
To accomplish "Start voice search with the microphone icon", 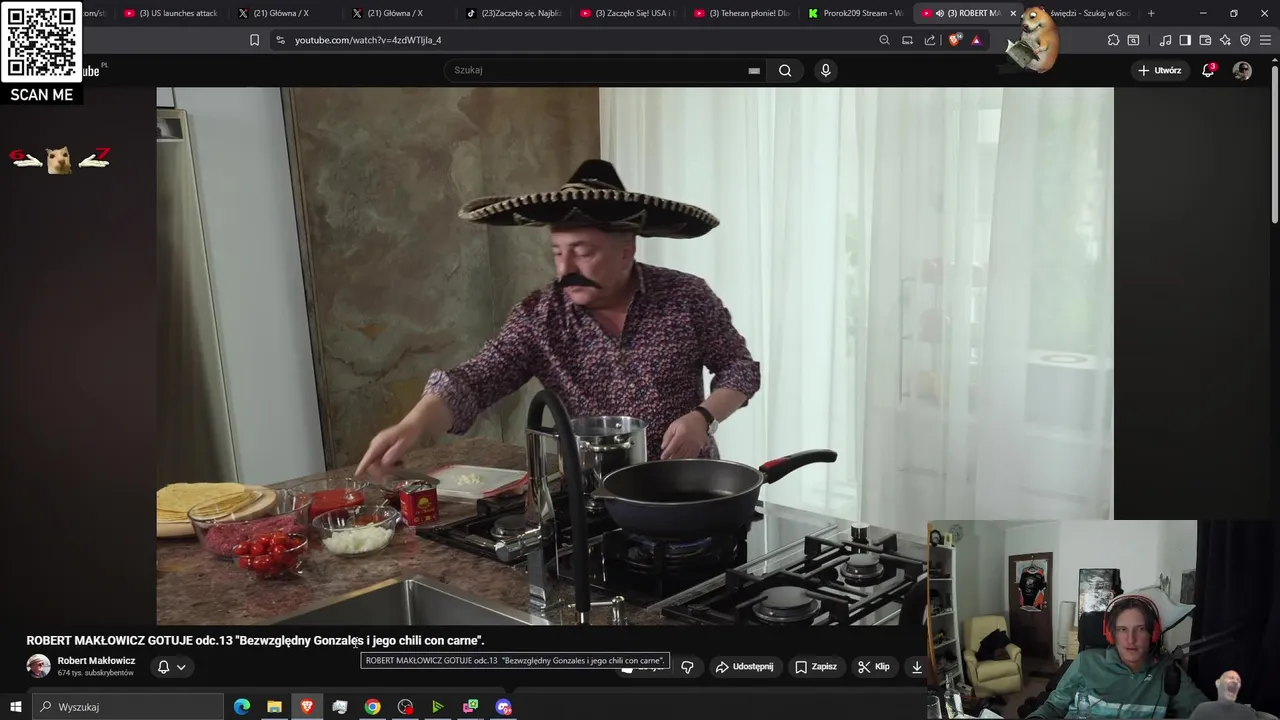I will pyautogui.click(x=825, y=70).
